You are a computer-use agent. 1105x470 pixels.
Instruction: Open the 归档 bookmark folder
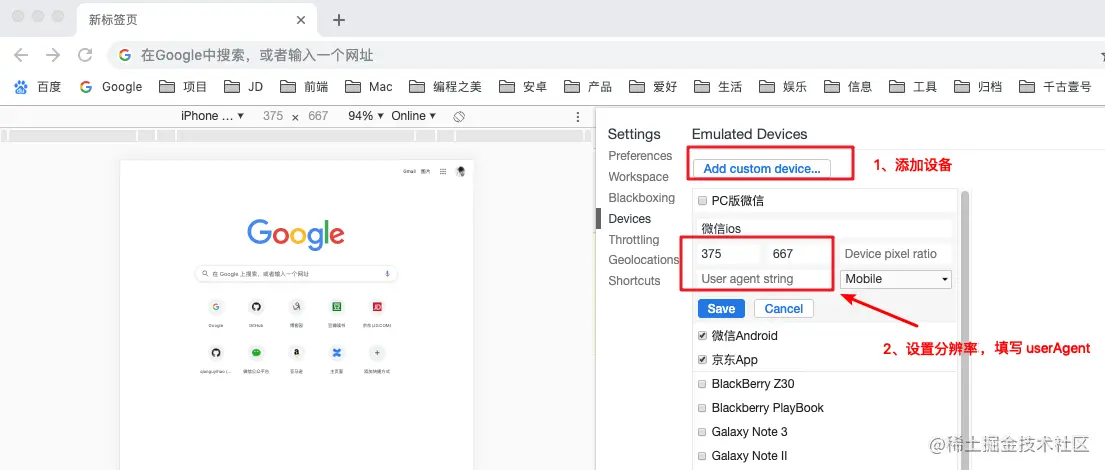[x=978, y=87]
